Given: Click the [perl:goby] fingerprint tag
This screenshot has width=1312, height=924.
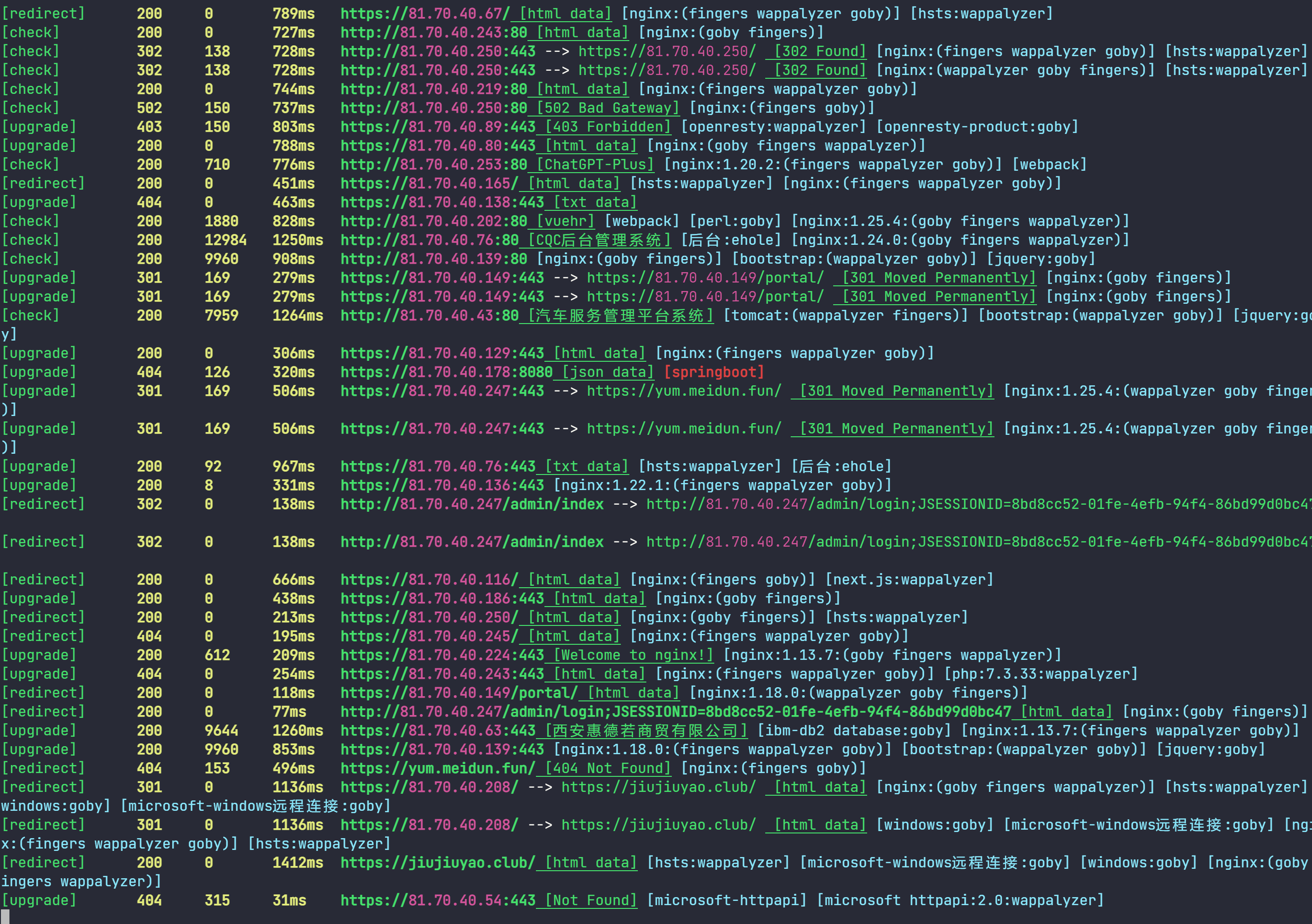Looking at the screenshot, I should [x=735, y=221].
